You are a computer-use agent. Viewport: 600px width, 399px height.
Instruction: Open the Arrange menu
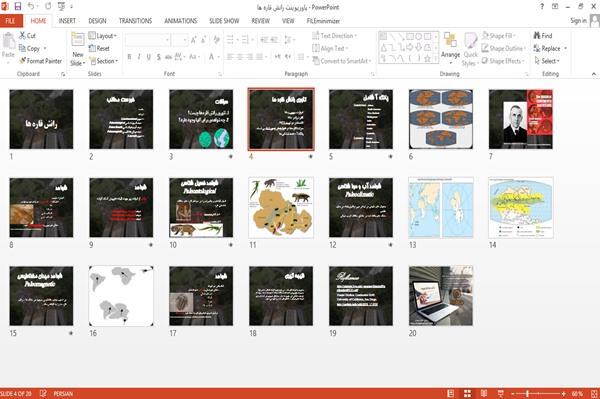pyautogui.click(x=450, y=48)
